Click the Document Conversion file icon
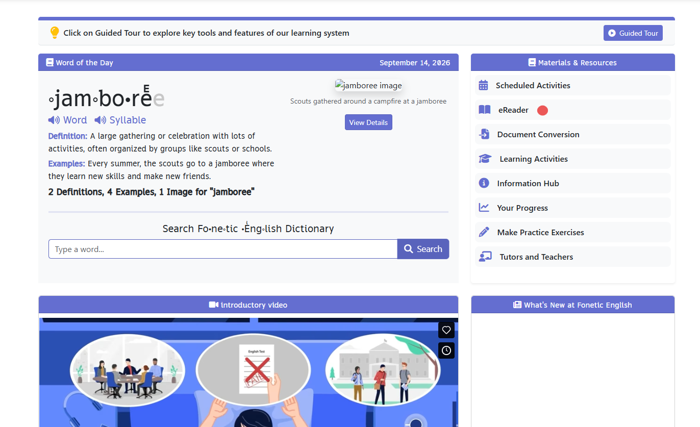 pos(484,134)
